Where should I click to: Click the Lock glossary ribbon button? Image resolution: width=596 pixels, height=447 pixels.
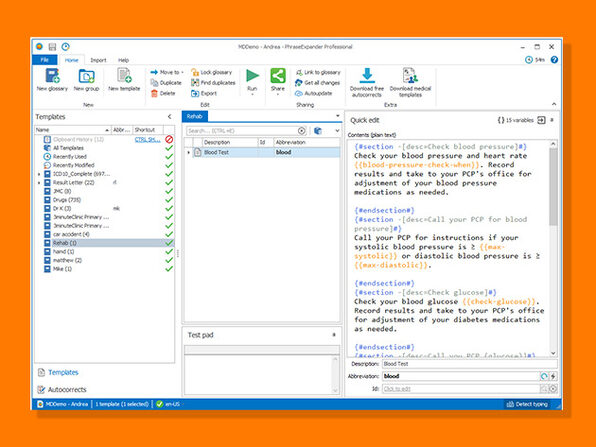211,72
